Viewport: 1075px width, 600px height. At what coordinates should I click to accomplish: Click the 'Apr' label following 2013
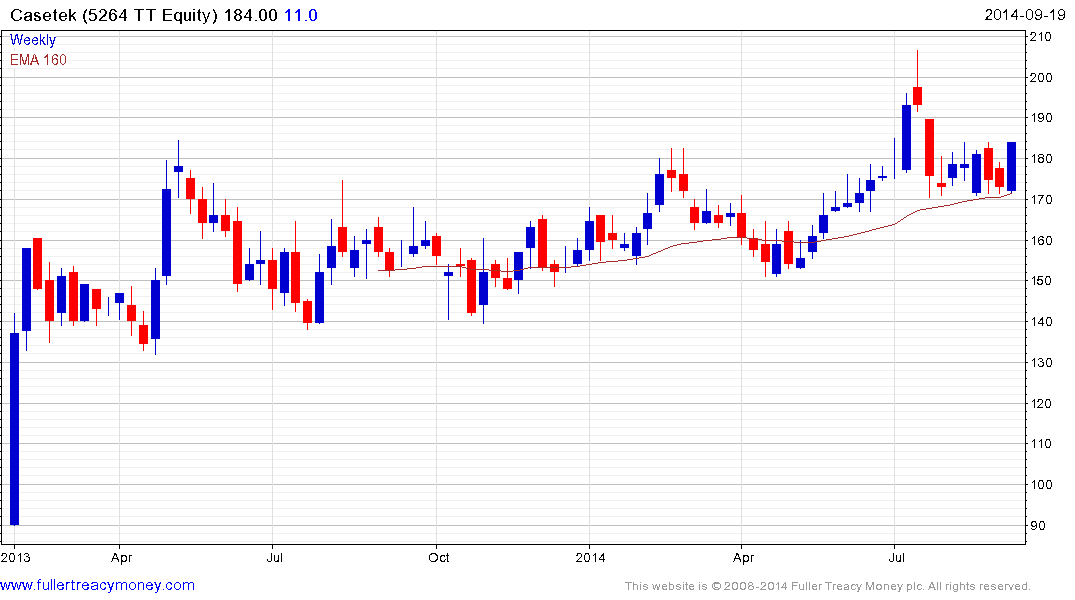(x=121, y=557)
